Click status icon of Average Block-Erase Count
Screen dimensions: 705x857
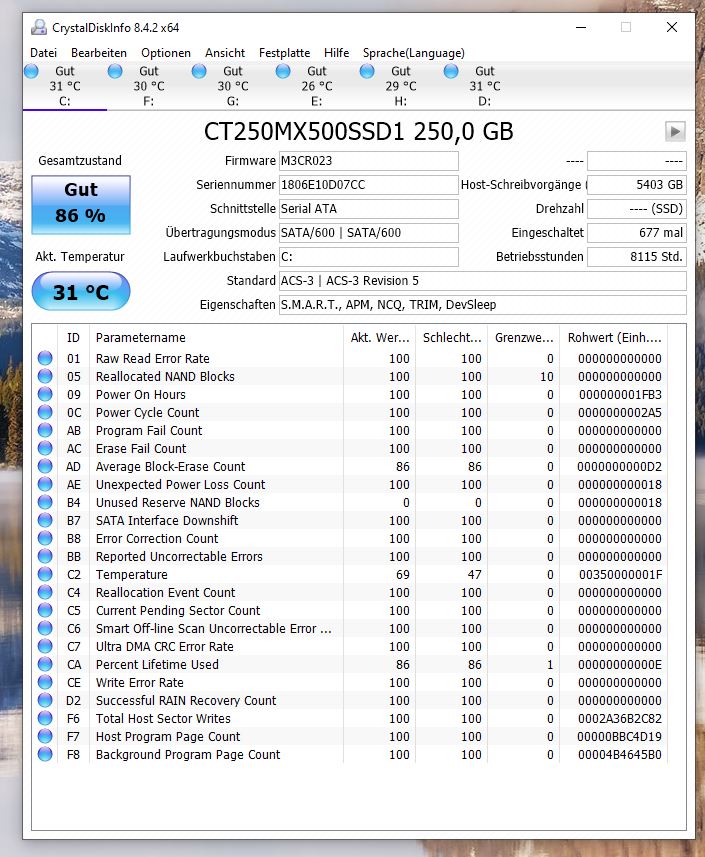point(45,466)
